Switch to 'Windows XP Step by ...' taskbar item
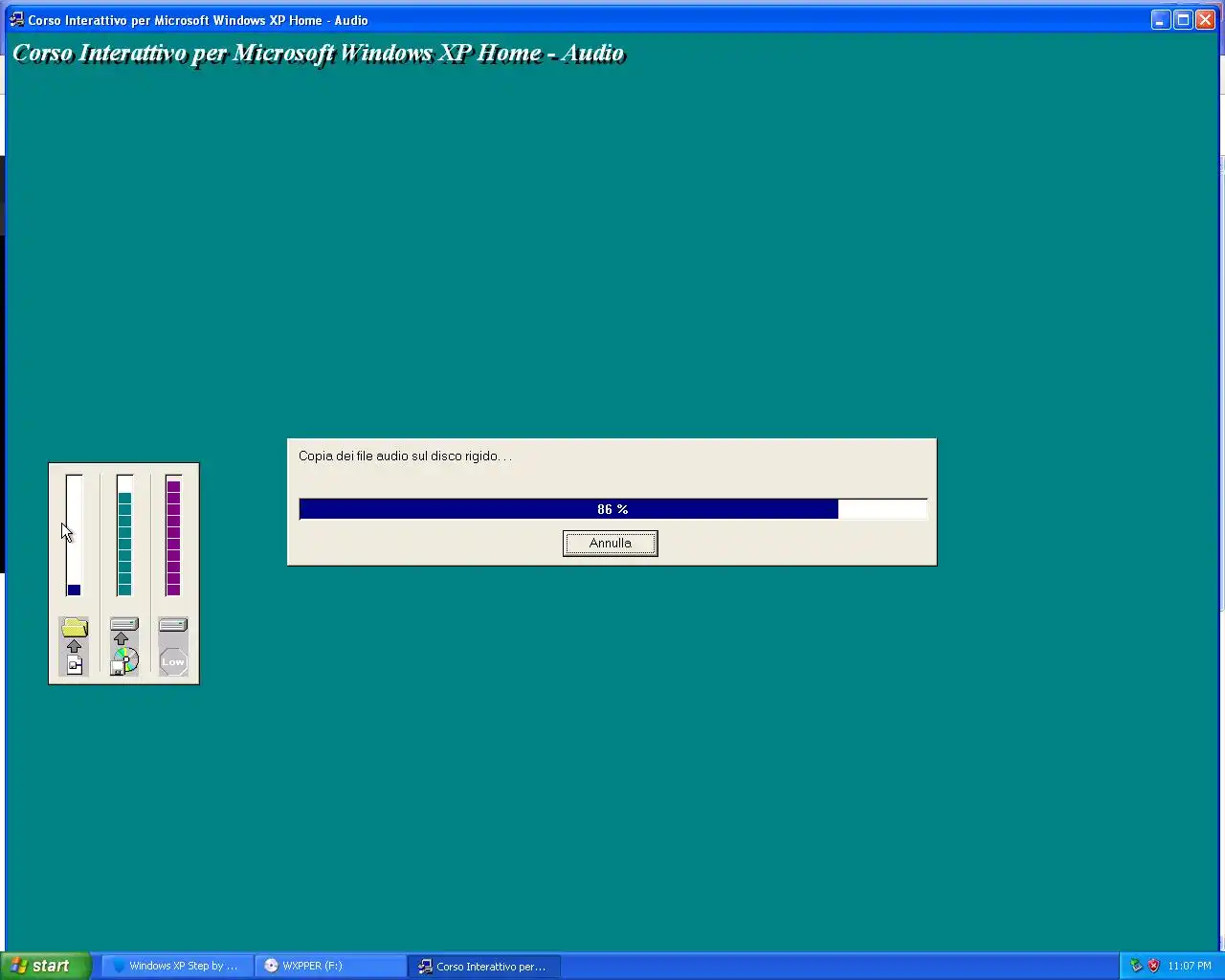 177,966
